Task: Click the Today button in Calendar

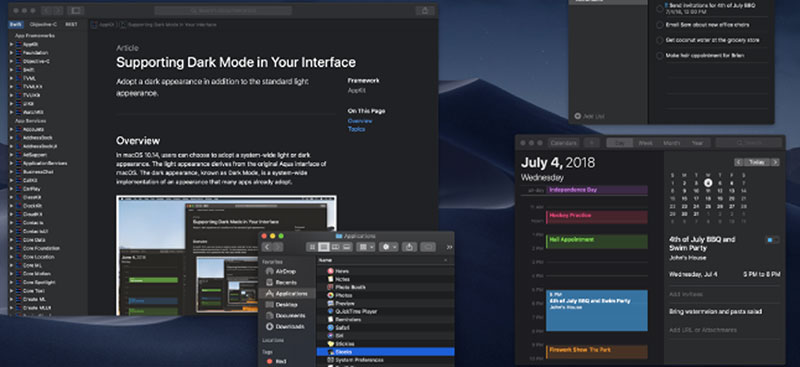Action: 757,162
